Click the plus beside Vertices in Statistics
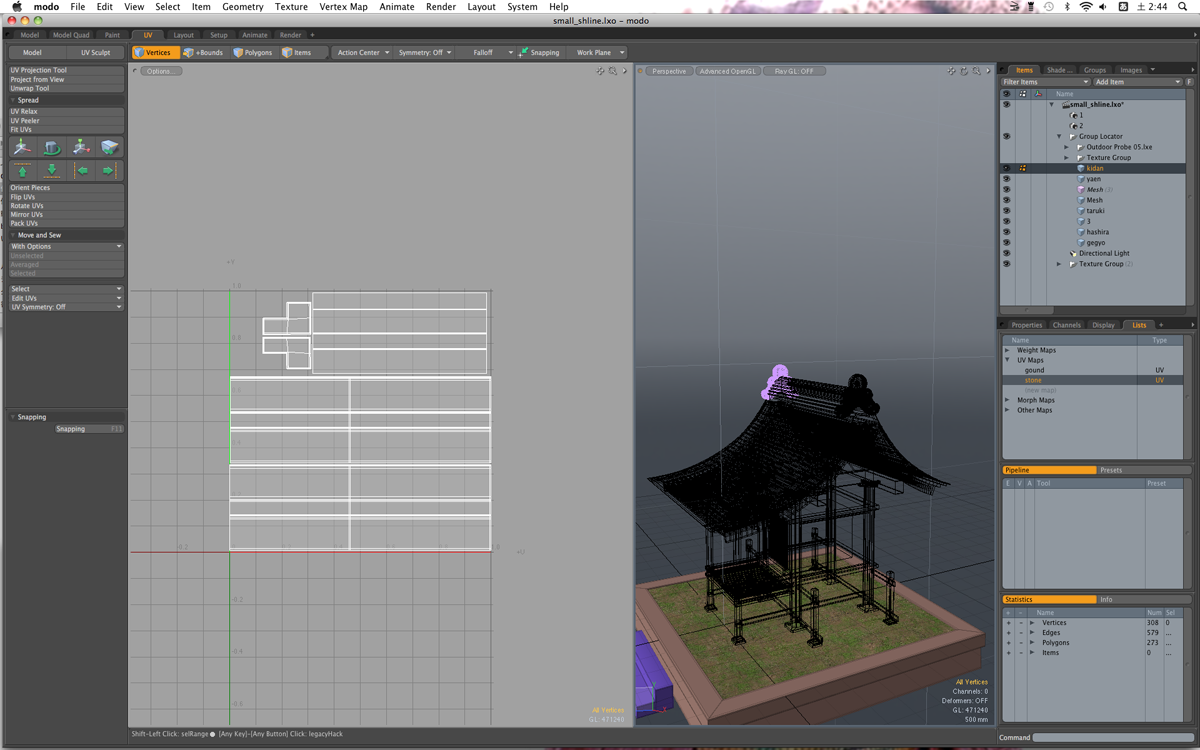Screen dimensions: 1200x750 pos(1008,623)
